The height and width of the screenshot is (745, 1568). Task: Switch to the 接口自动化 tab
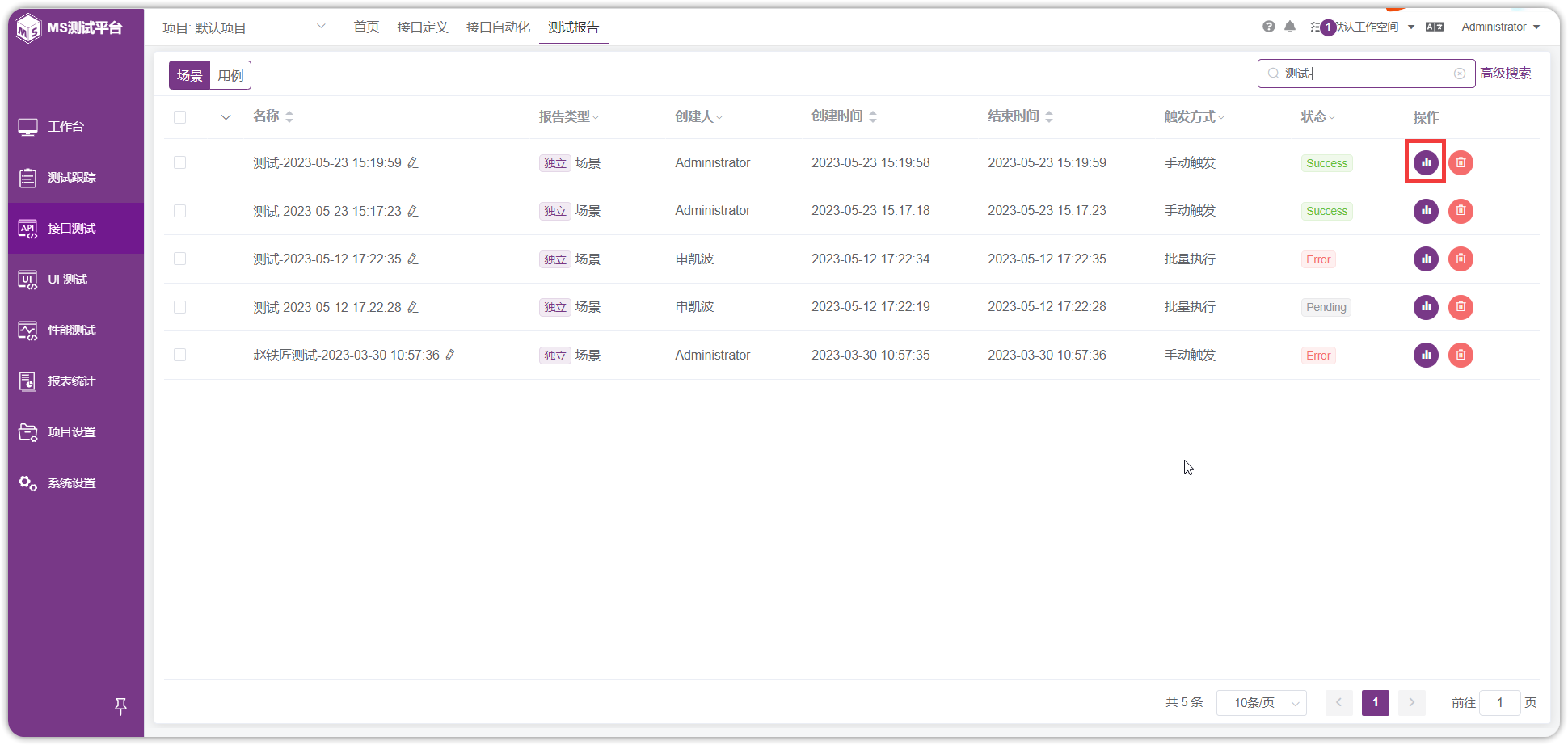499,27
